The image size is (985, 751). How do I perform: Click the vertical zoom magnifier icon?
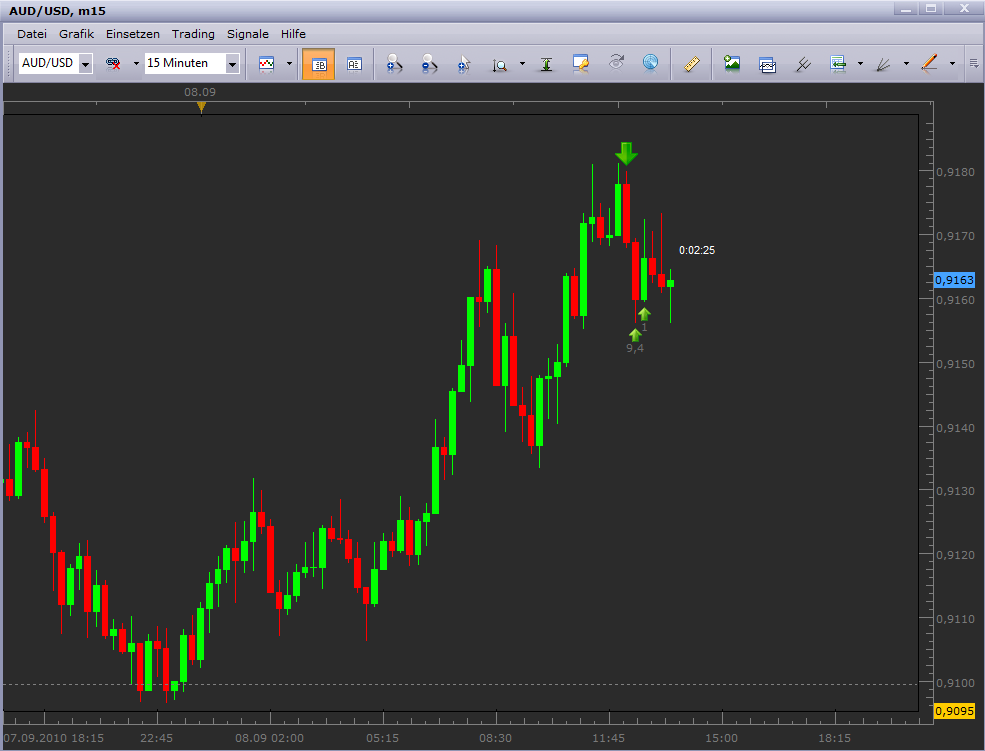499,63
